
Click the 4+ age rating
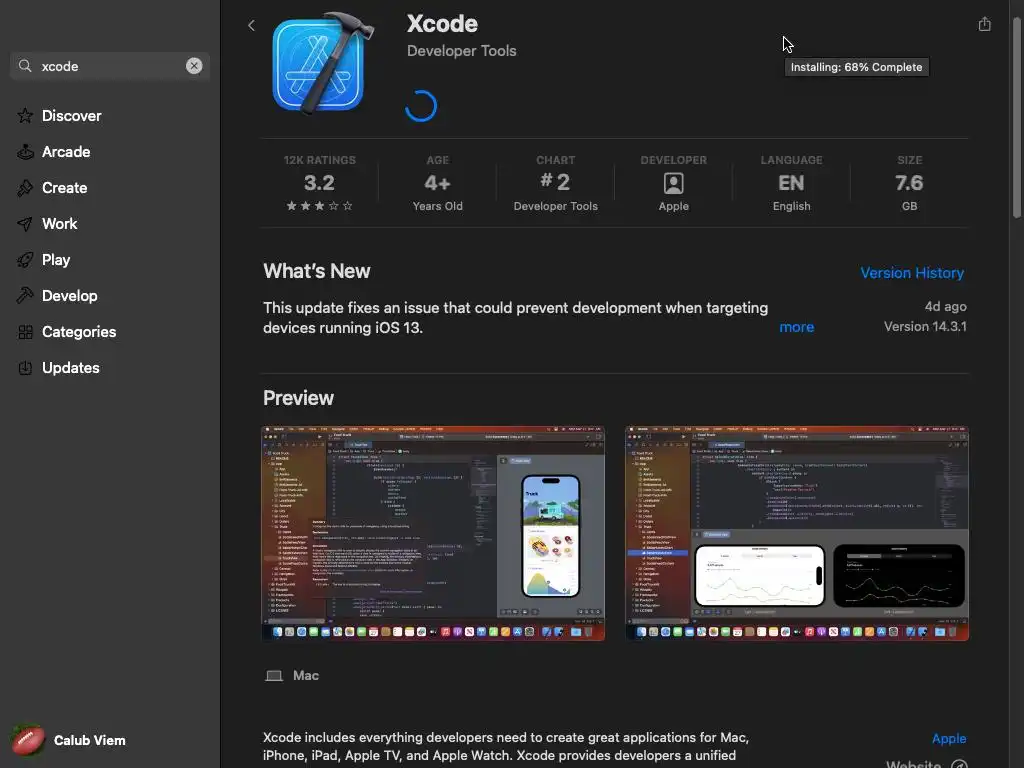[x=437, y=183]
